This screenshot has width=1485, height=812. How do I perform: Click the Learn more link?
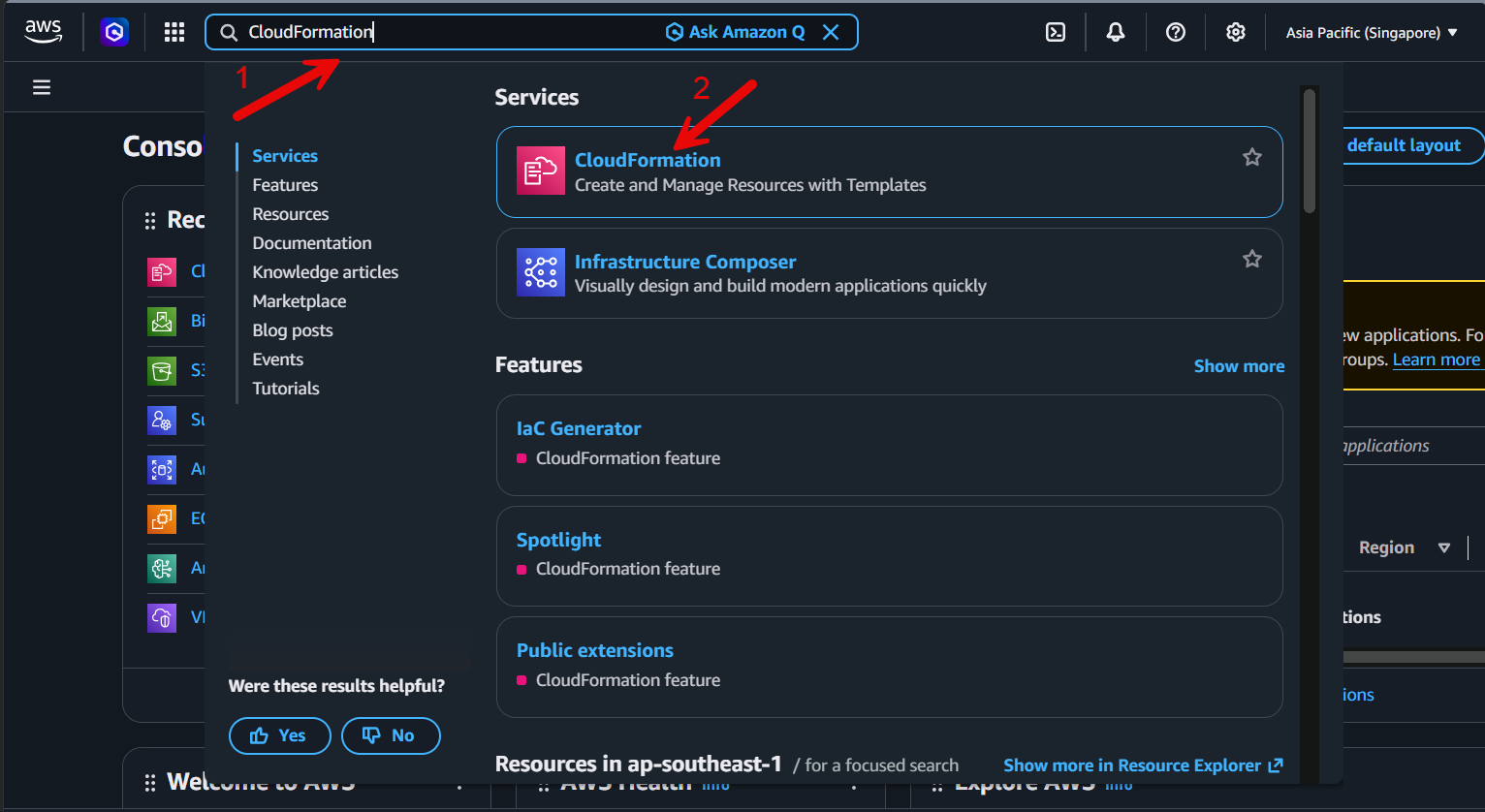pos(1437,359)
